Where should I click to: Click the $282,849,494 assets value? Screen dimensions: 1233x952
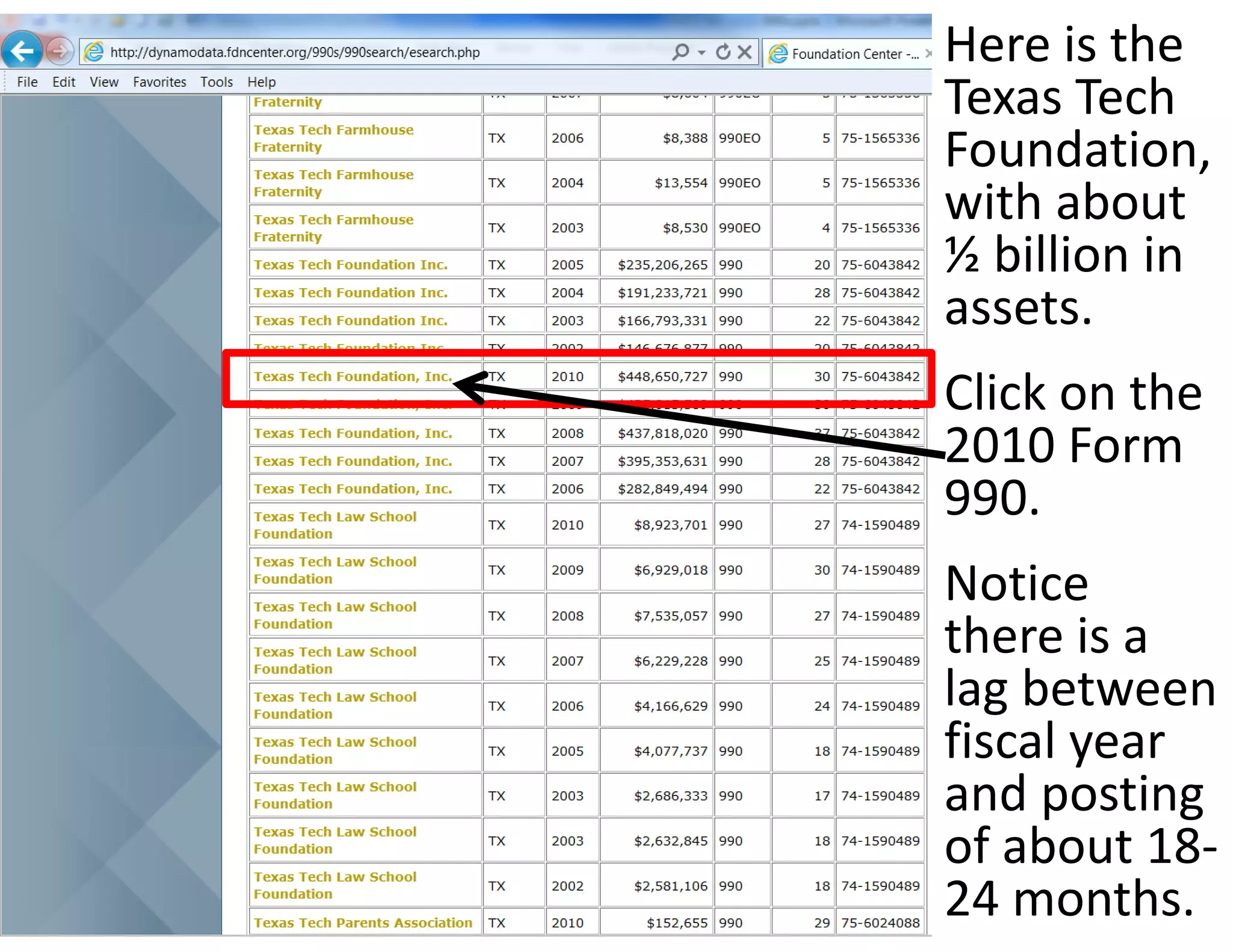(x=662, y=489)
